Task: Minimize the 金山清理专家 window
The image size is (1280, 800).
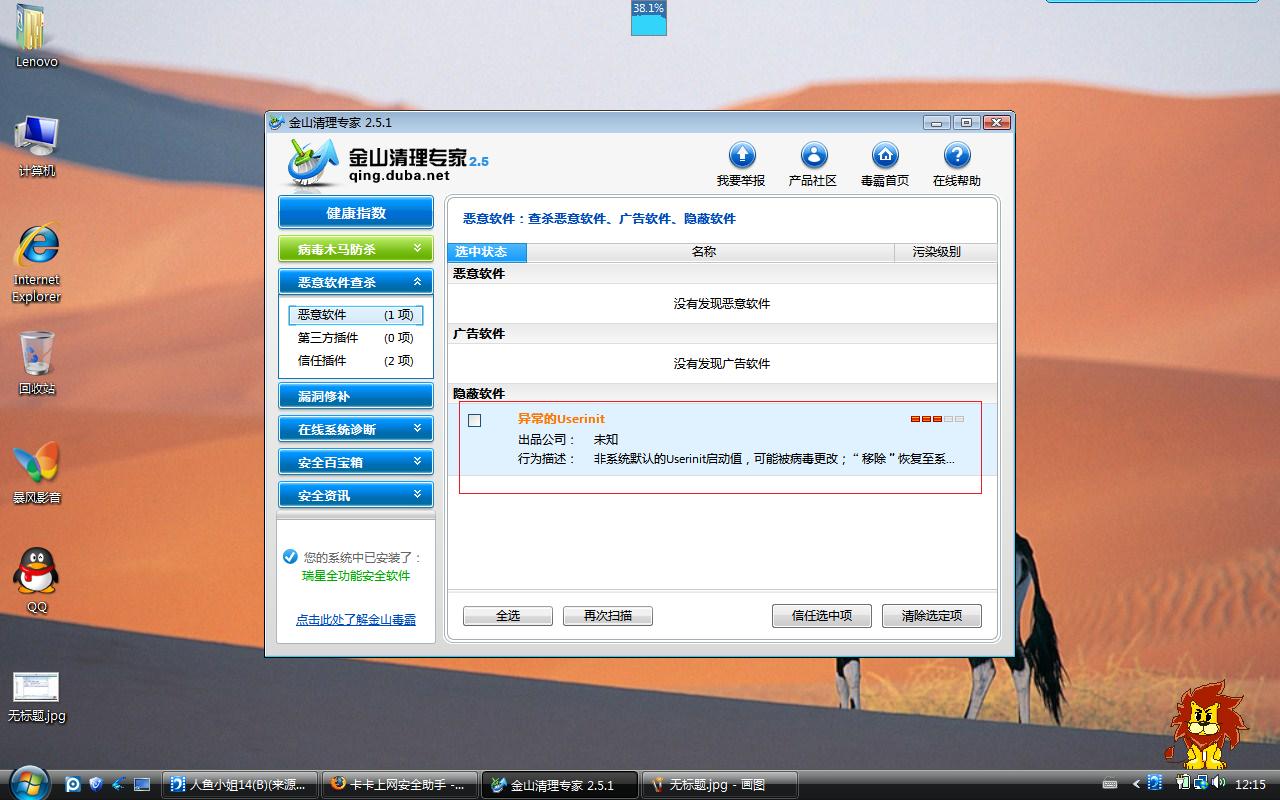Action: point(937,123)
